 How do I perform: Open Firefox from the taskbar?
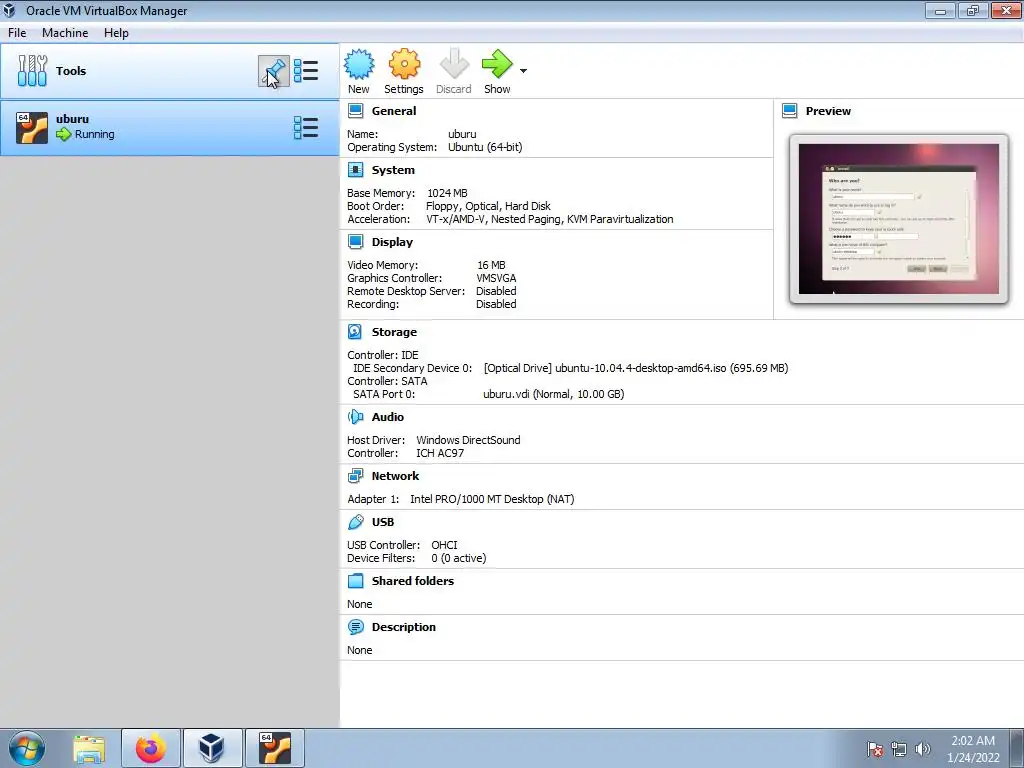151,748
